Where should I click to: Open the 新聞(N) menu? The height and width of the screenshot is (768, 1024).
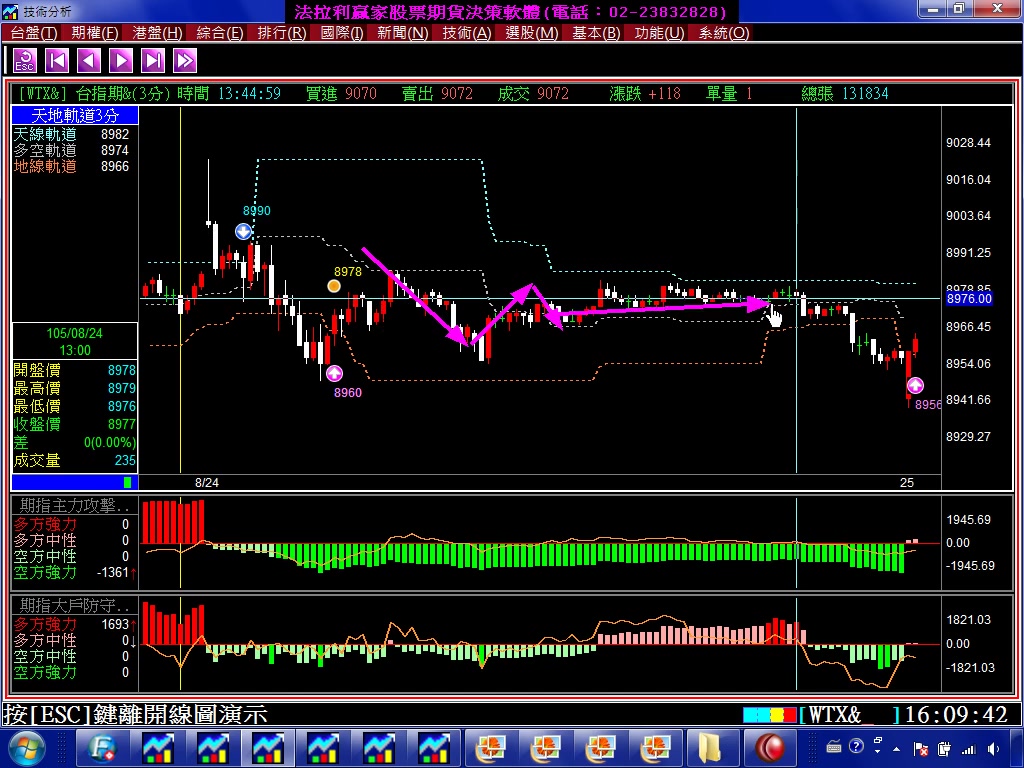tap(402, 33)
